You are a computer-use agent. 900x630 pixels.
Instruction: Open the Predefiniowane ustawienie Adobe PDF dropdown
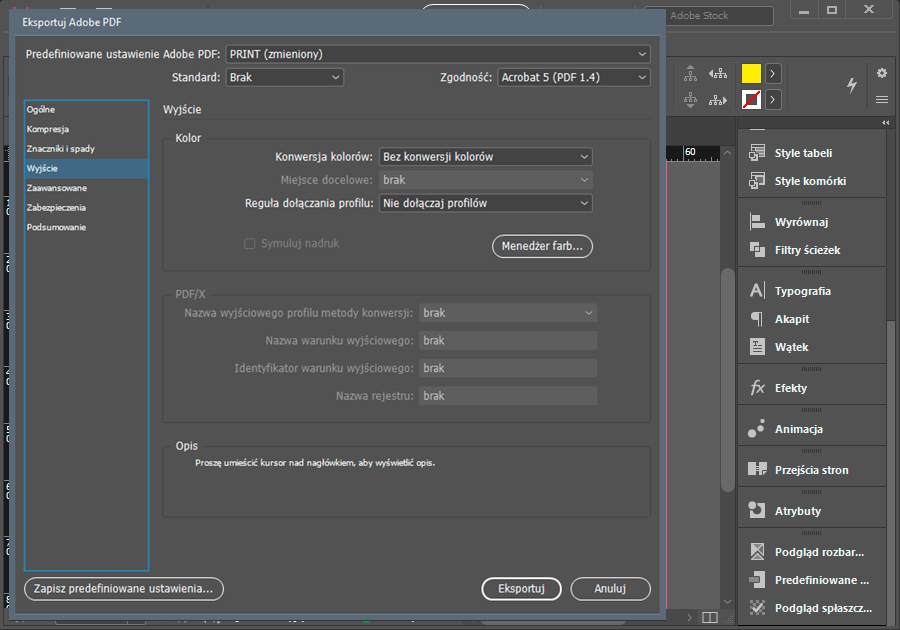point(438,54)
